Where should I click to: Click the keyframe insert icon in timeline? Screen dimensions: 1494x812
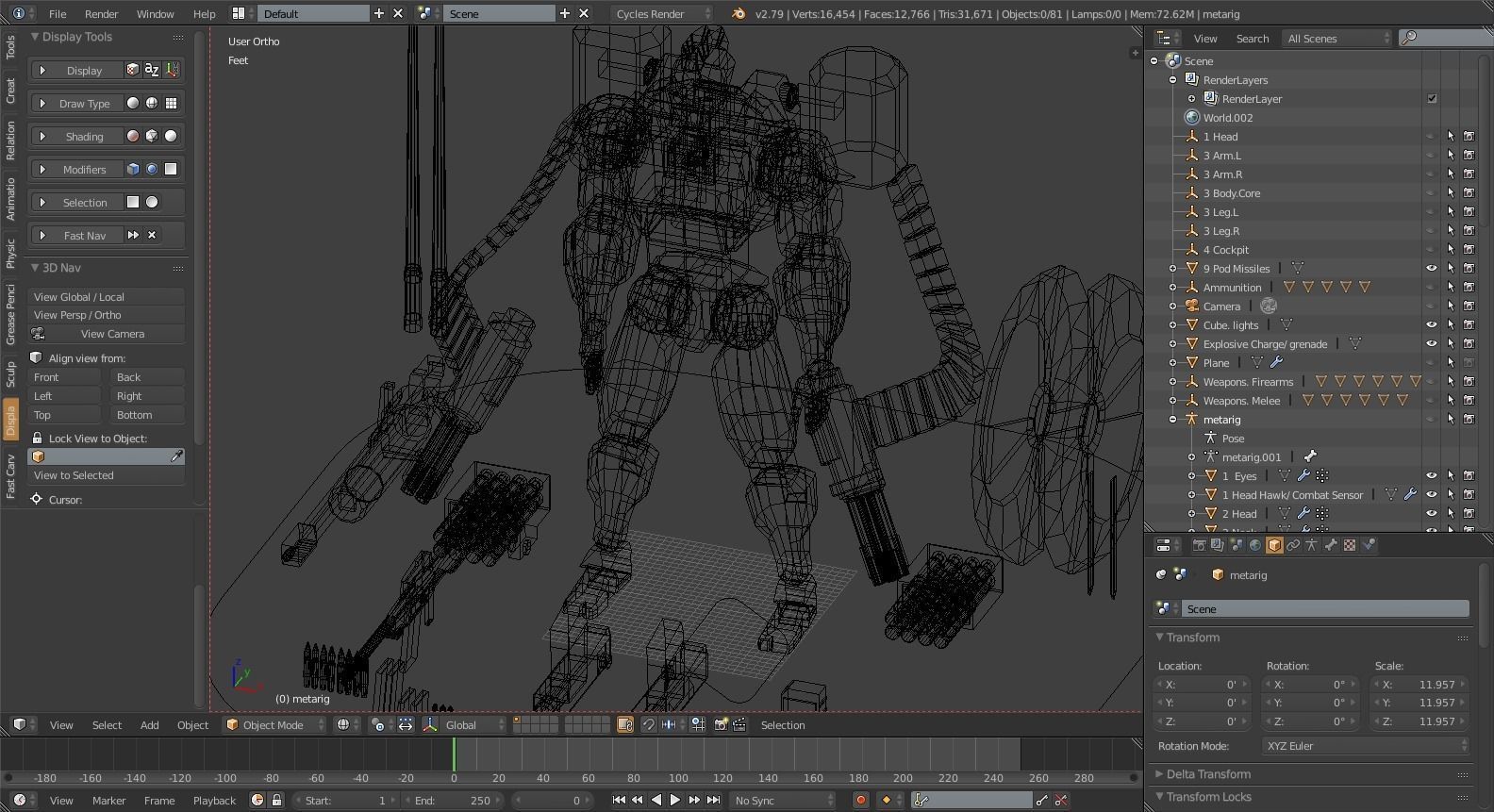(x=1041, y=800)
